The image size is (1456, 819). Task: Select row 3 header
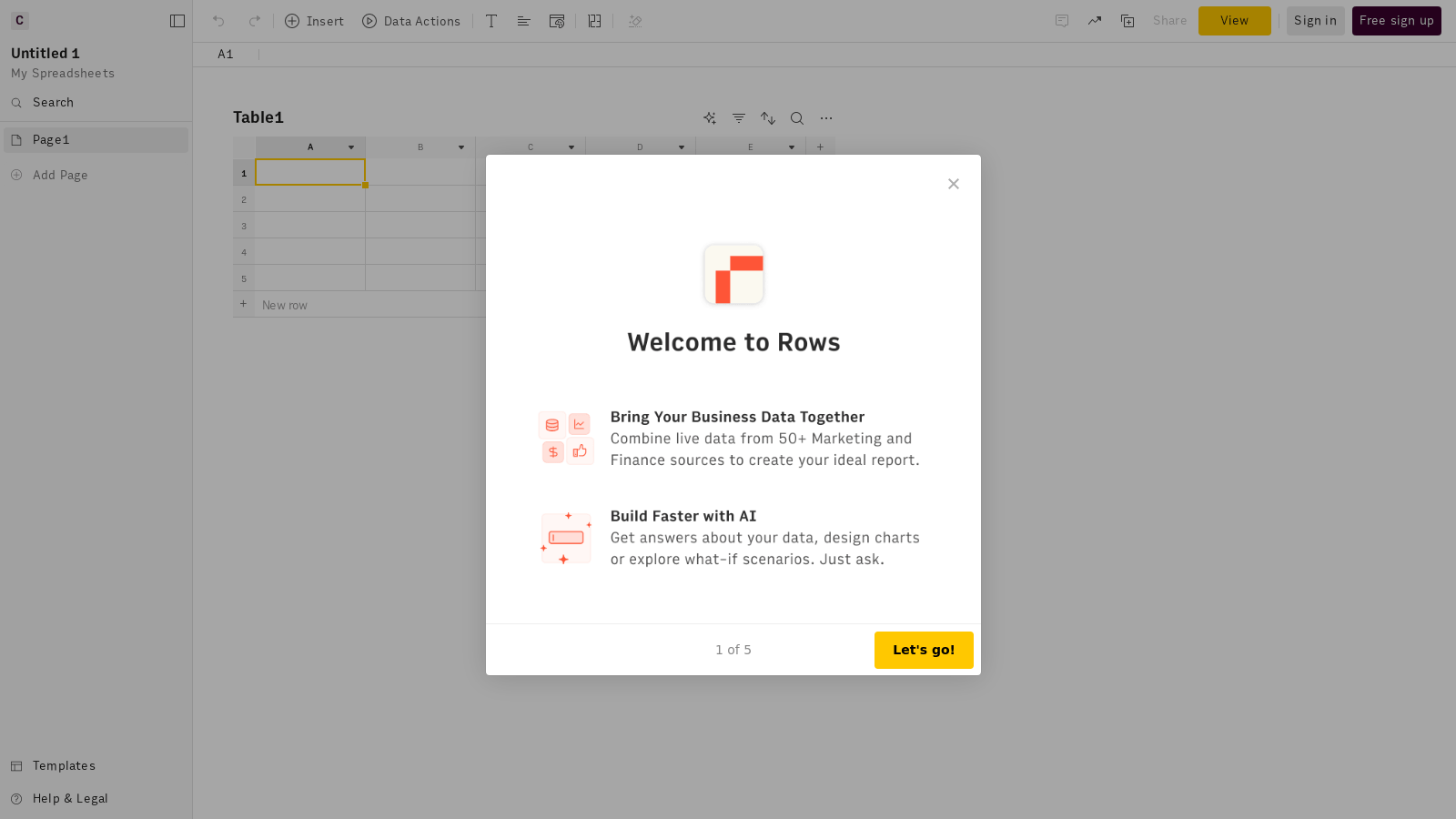[244, 226]
